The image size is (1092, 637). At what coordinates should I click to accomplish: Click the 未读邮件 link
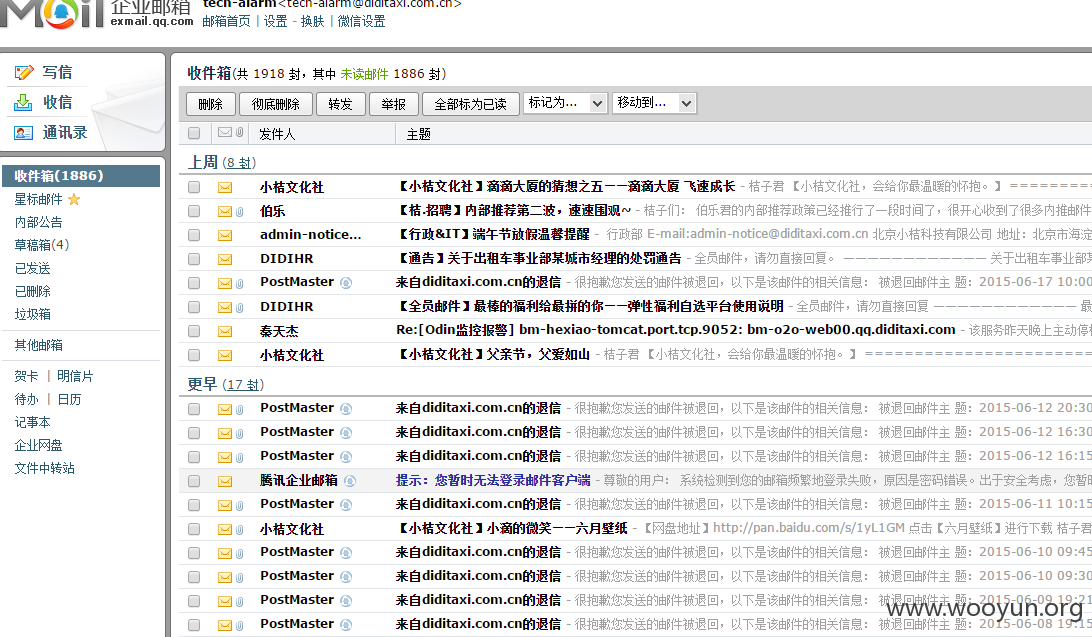click(364, 74)
